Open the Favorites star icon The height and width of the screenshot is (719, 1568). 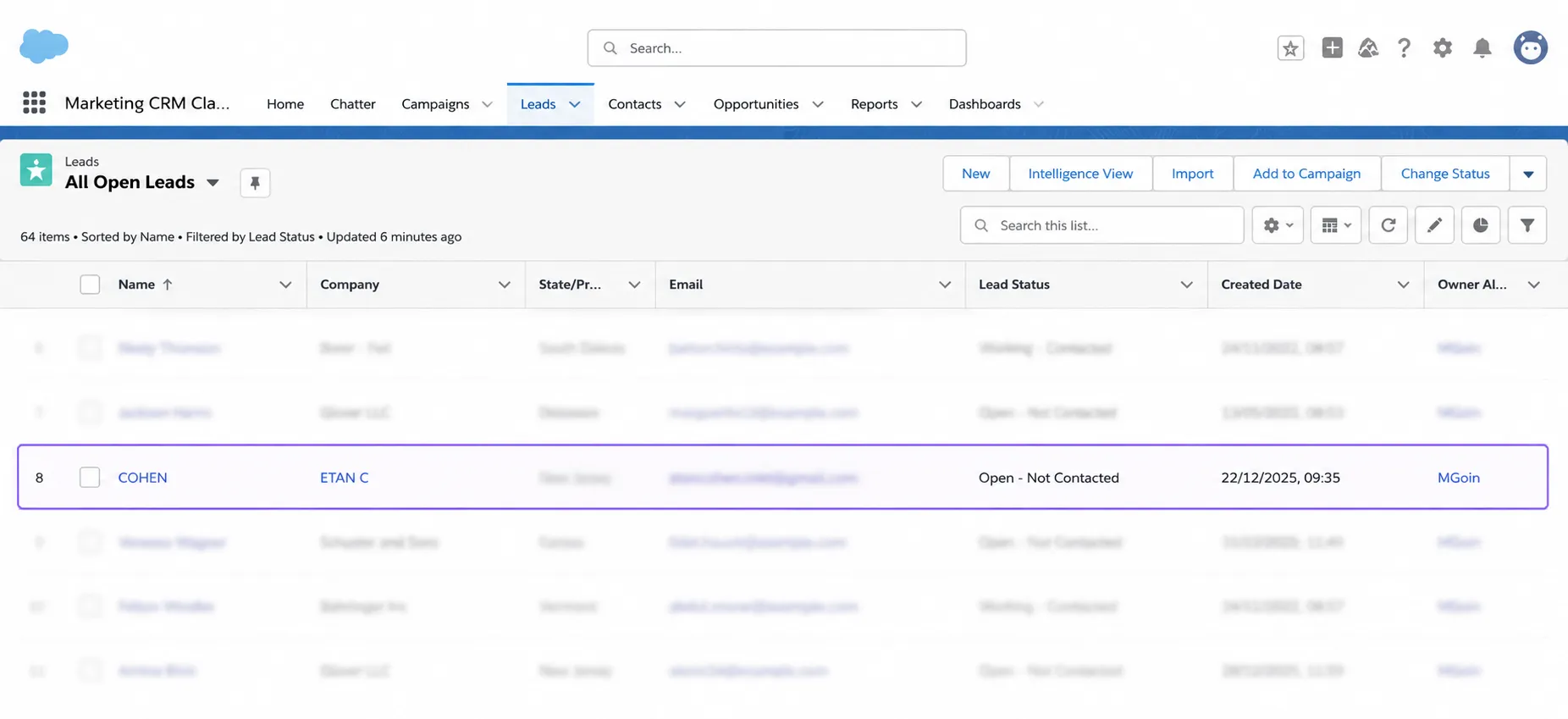pyautogui.click(x=1290, y=48)
